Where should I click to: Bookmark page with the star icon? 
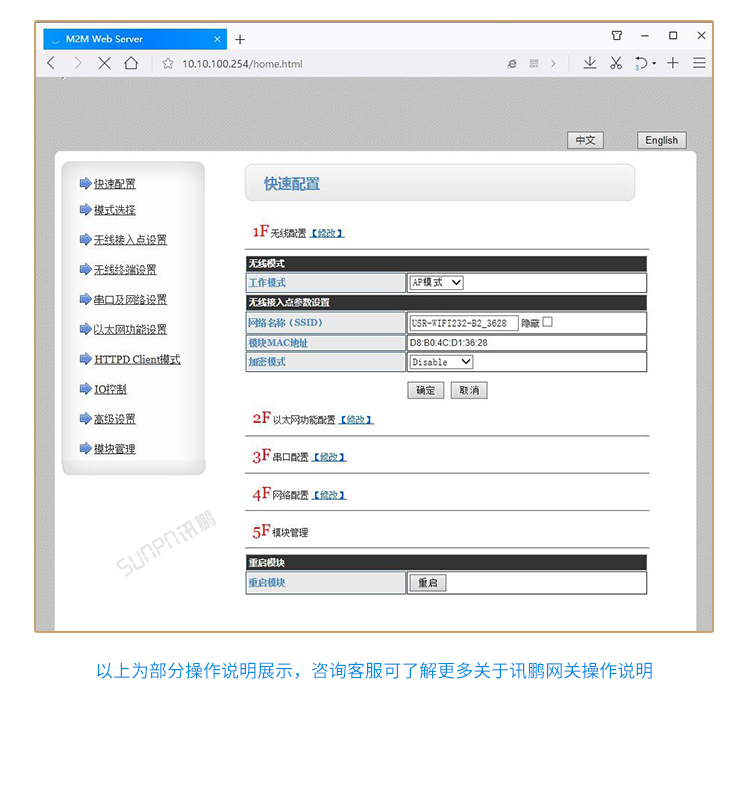(x=168, y=64)
